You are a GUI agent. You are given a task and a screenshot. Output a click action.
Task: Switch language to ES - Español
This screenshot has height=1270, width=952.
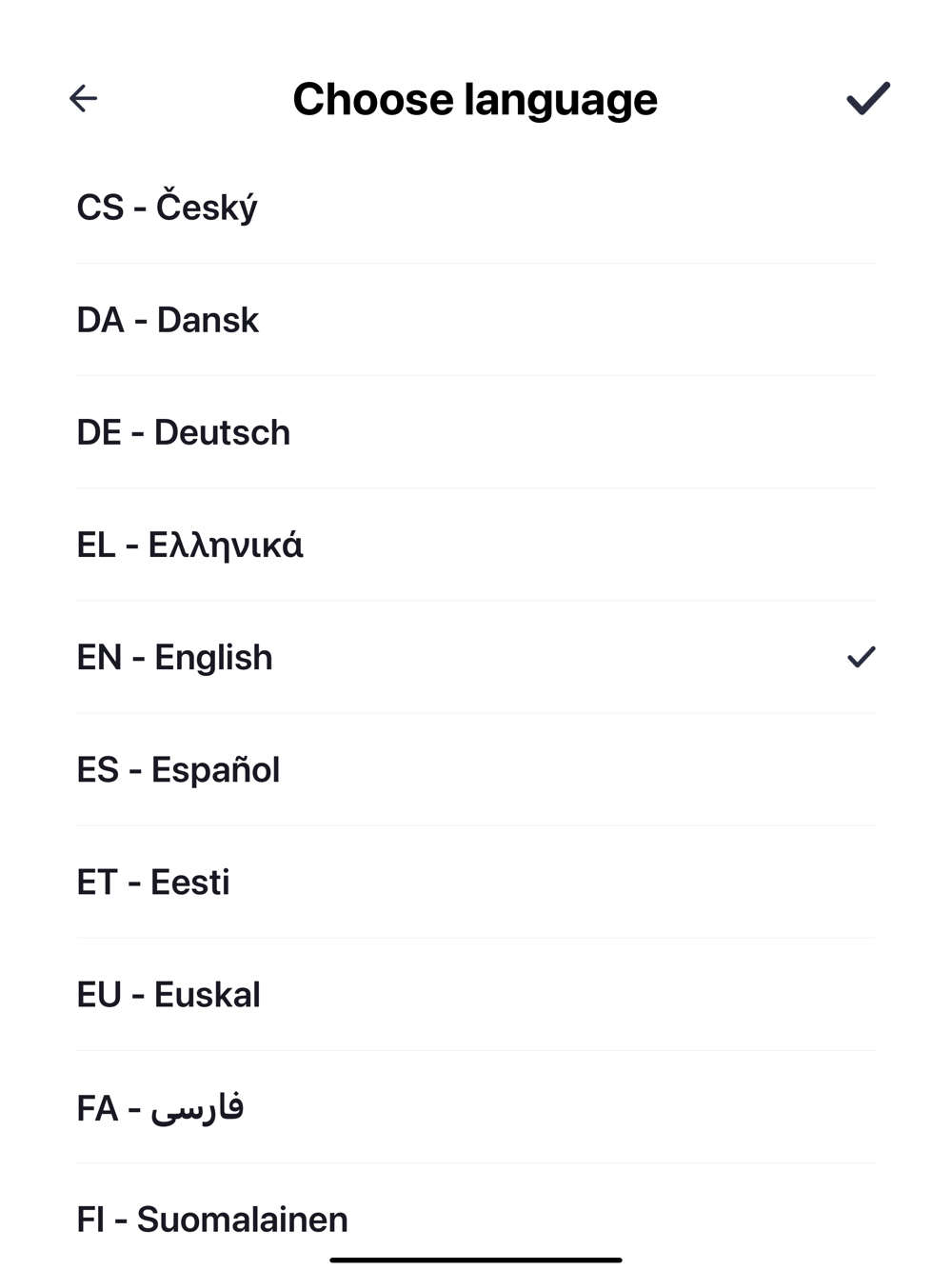point(476,769)
